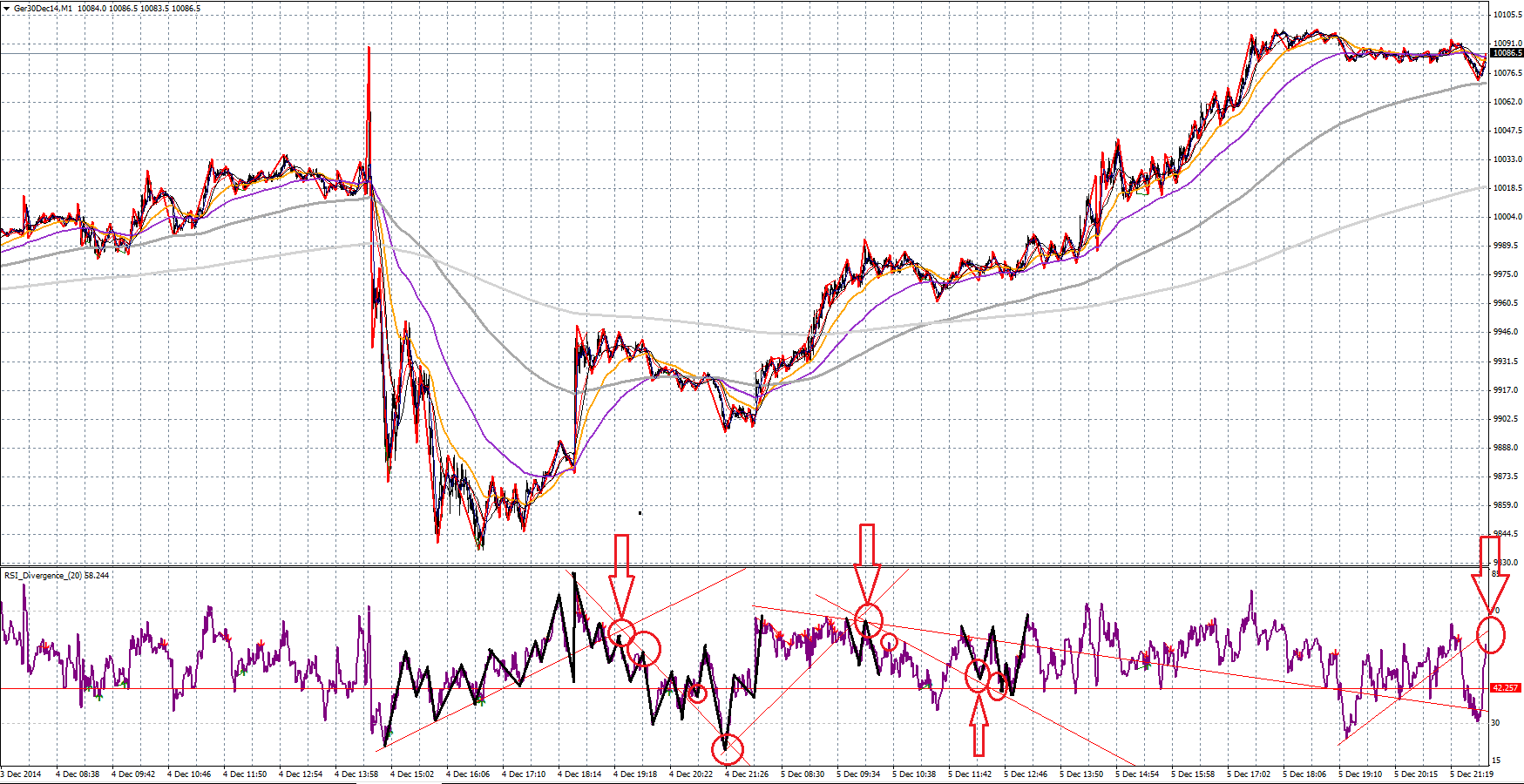The width and height of the screenshot is (1524, 784).
Task: Select the 9975.0 price axis label
Action: pyautogui.click(x=1506, y=274)
